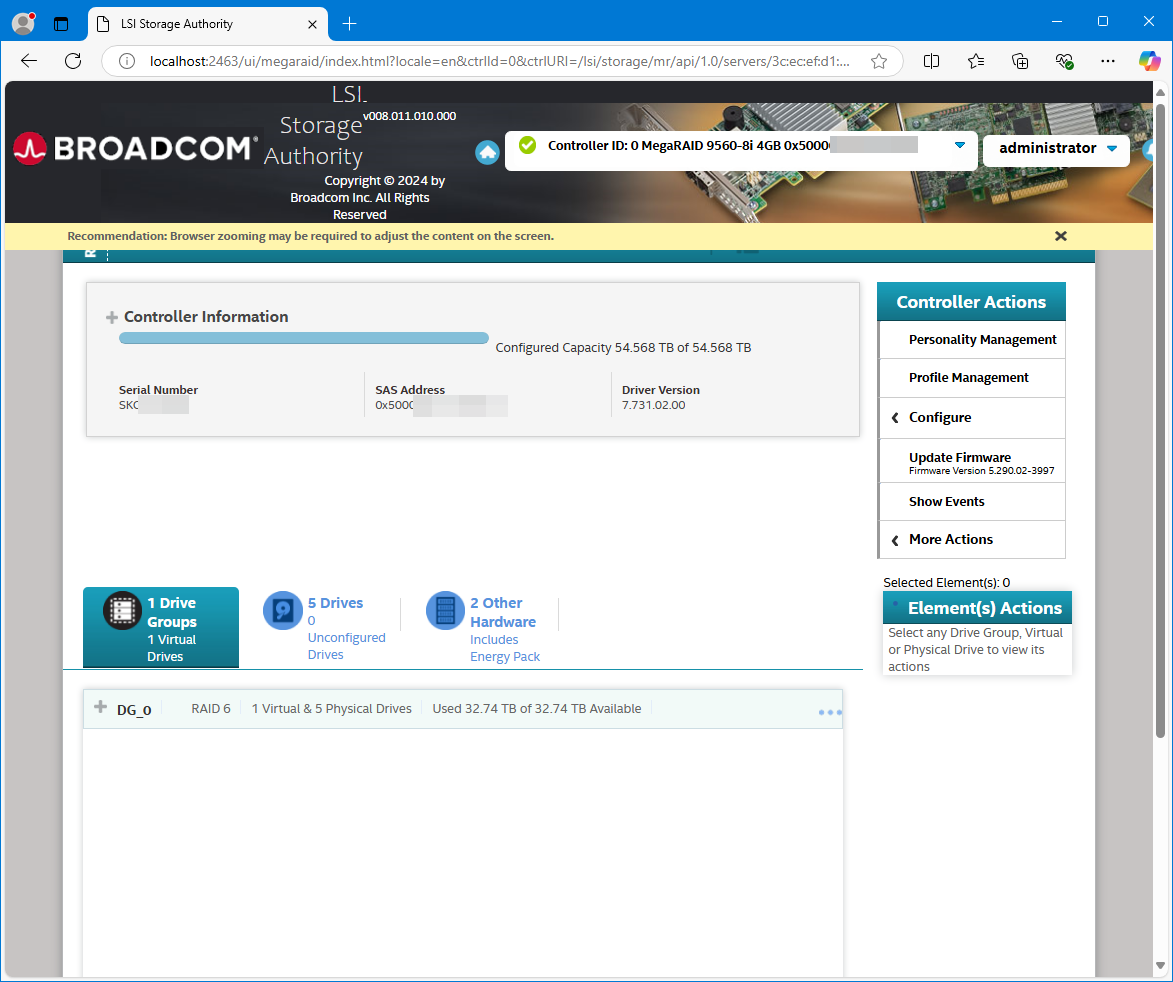This screenshot has width=1173, height=982.
Task: View site information icon in address bar
Action: pos(127,61)
